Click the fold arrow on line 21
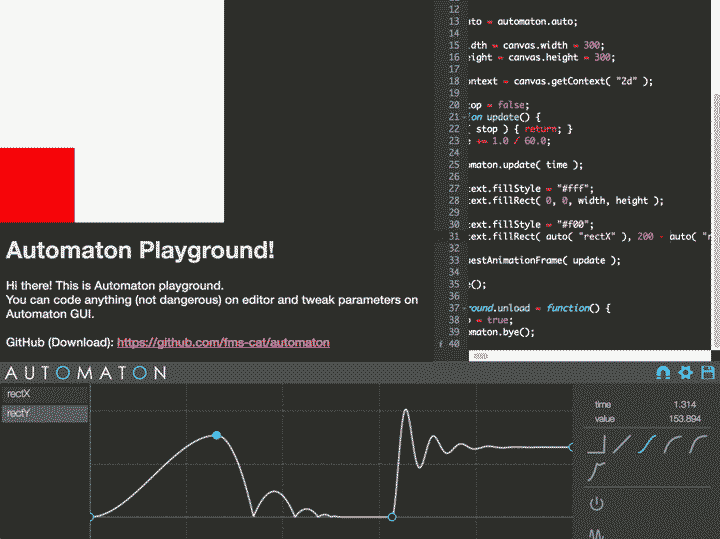 (464, 117)
